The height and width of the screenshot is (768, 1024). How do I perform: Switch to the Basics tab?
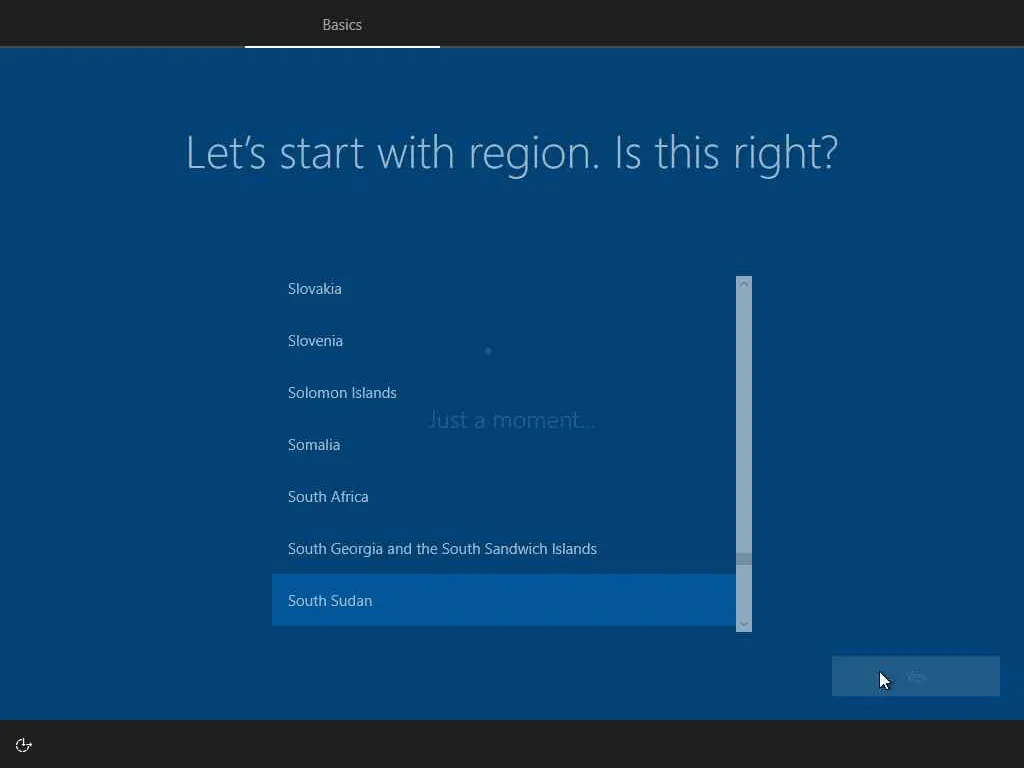[342, 25]
